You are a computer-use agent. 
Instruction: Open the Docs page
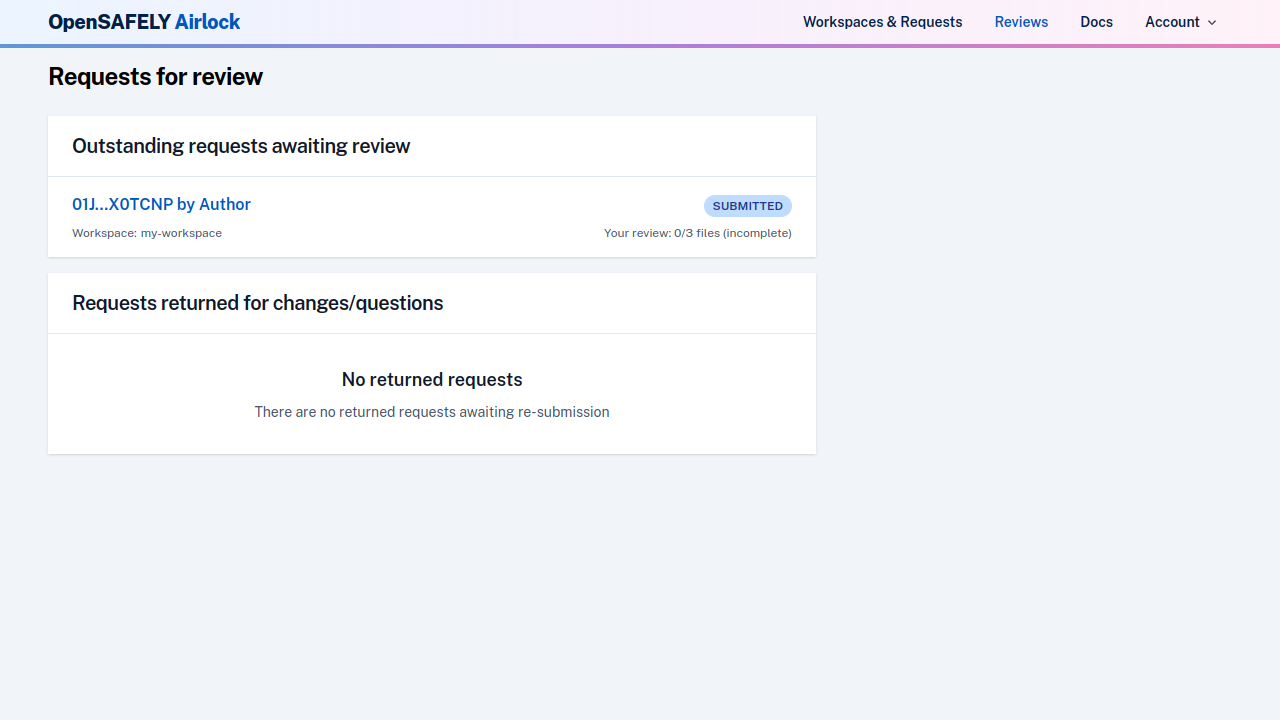tap(1096, 22)
